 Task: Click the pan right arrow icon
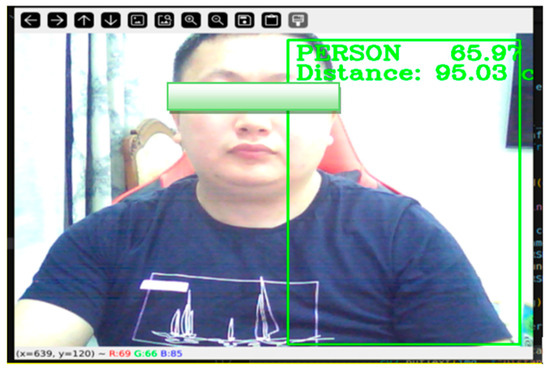coord(57,20)
